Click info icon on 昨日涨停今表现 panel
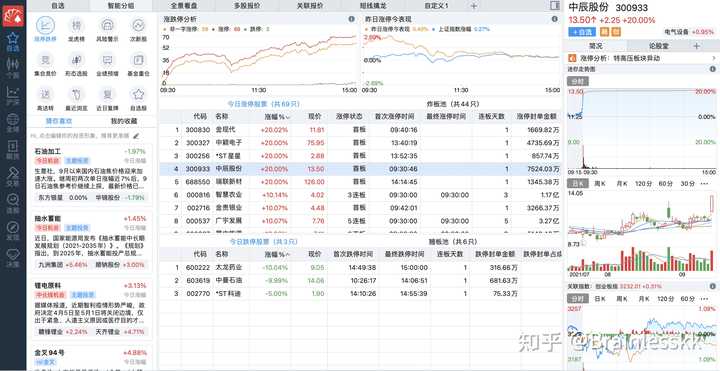720x371 pixels. click(x=554, y=19)
